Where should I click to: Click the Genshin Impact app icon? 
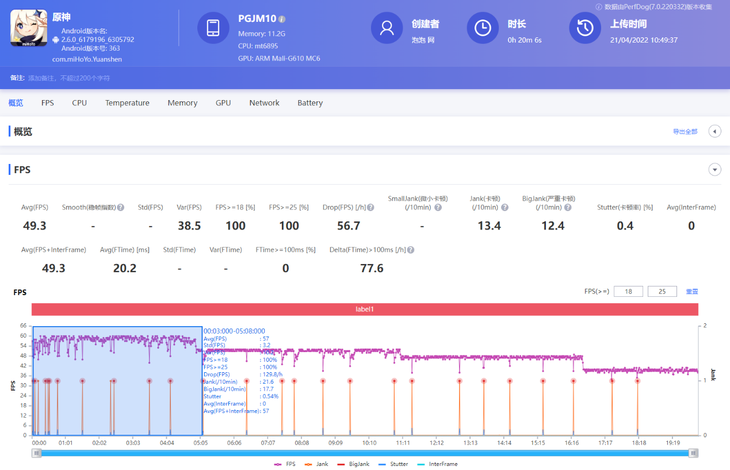pyautogui.click(x=29, y=29)
